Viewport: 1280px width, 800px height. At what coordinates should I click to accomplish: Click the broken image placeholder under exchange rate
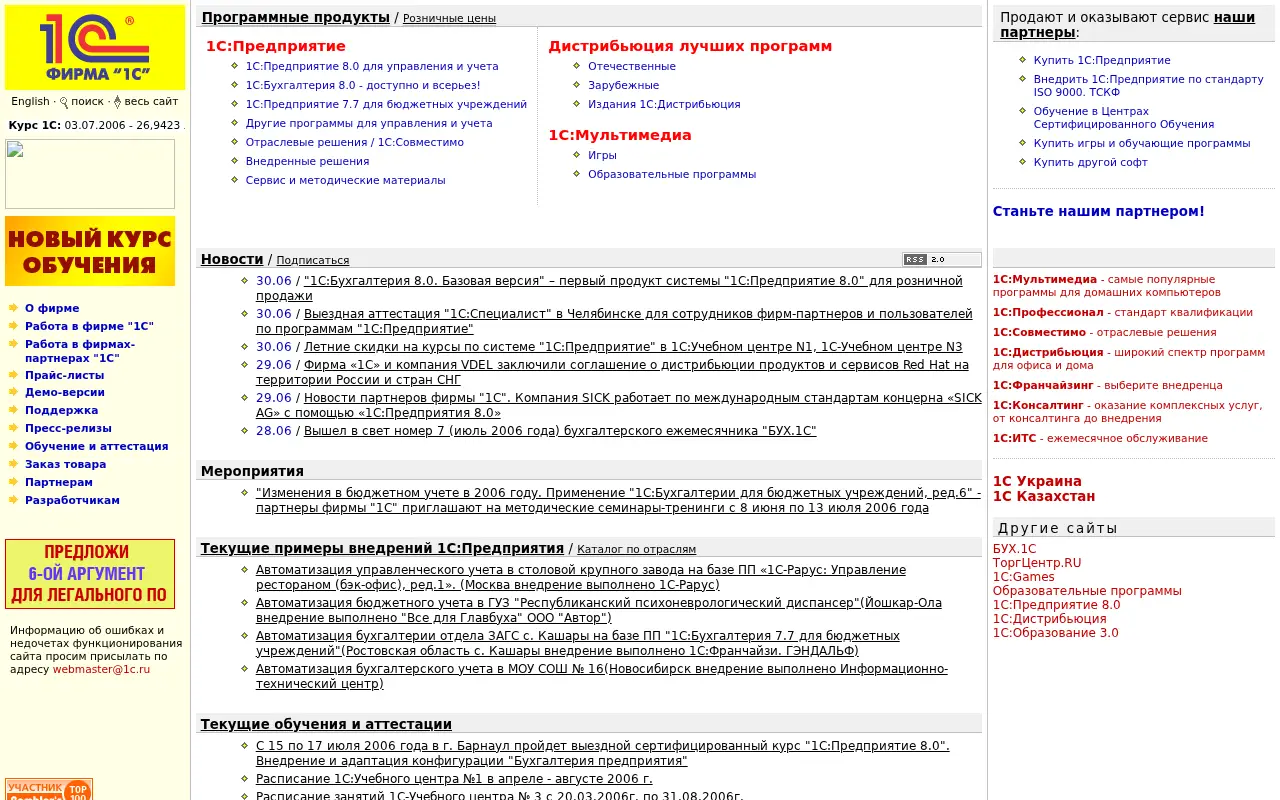[x=90, y=174]
